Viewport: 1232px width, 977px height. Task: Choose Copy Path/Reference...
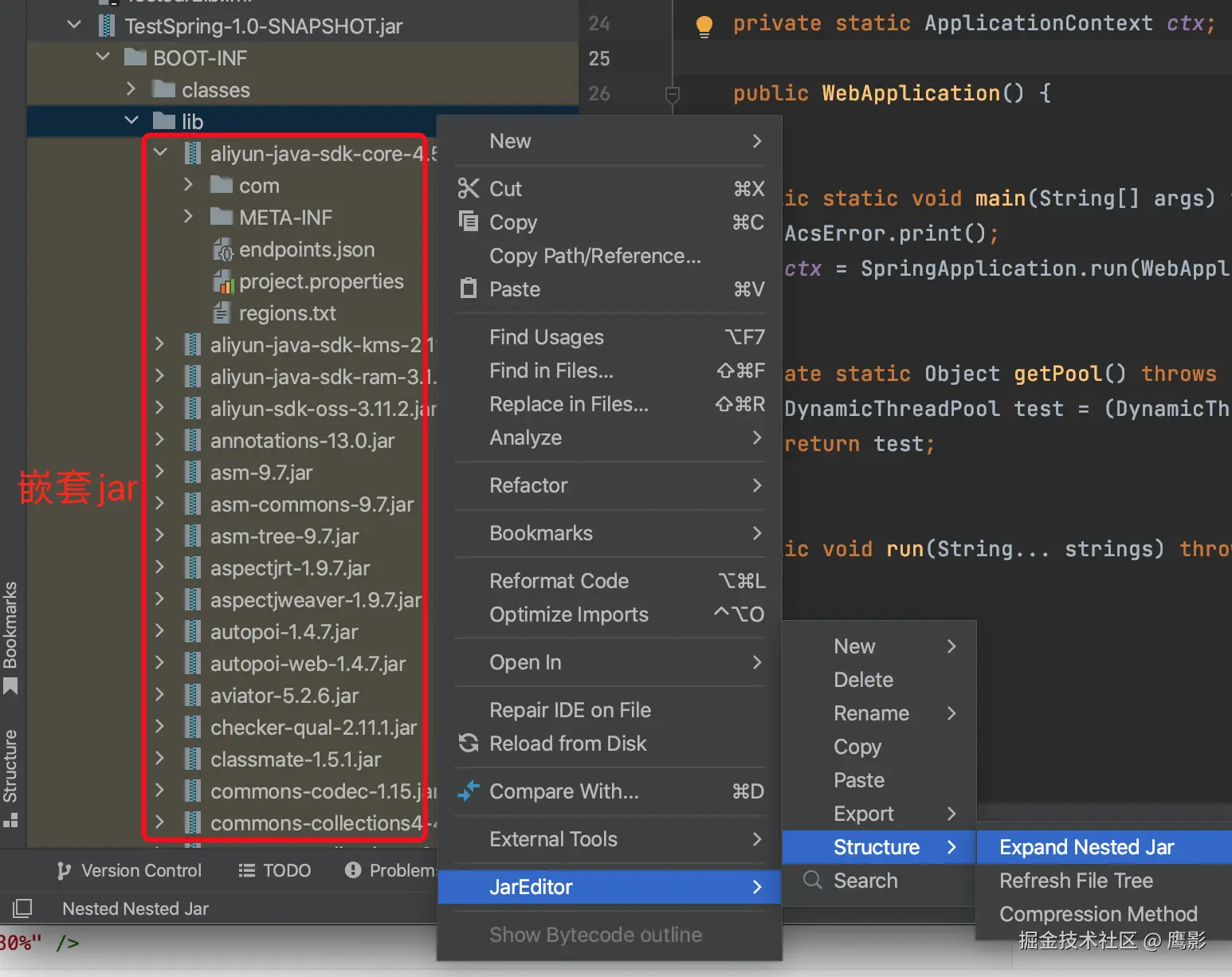[x=610, y=256]
